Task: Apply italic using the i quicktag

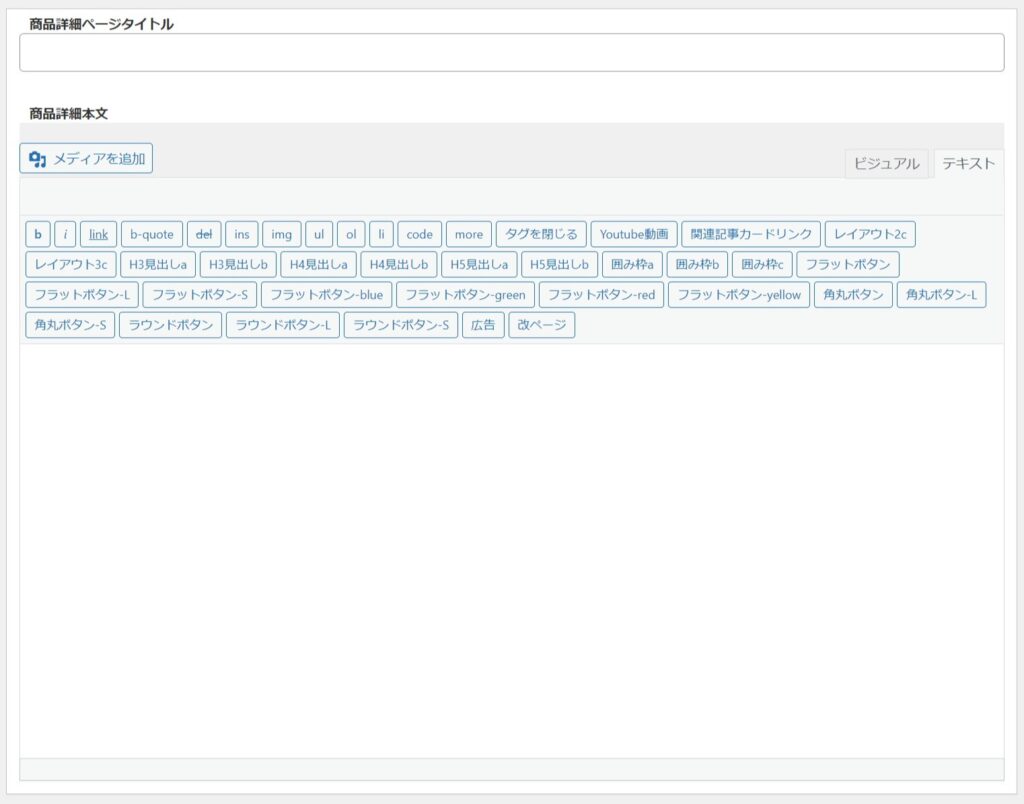Action: pyautogui.click(x=65, y=234)
